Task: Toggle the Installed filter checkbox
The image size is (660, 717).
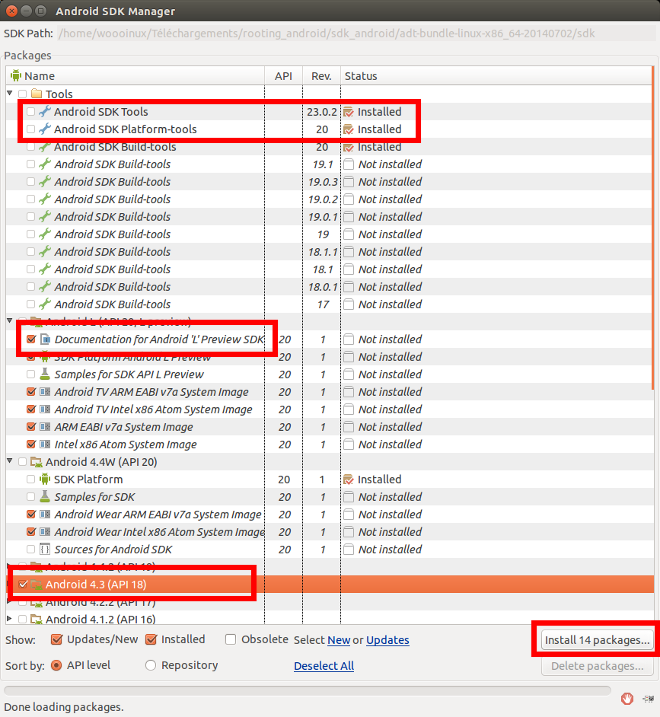Action: (151, 639)
